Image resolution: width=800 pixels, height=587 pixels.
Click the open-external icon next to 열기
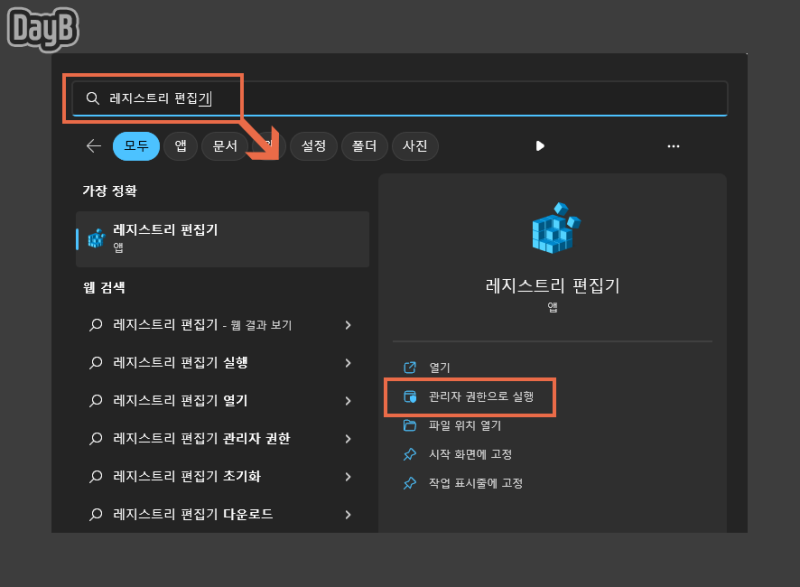click(x=410, y=367)
